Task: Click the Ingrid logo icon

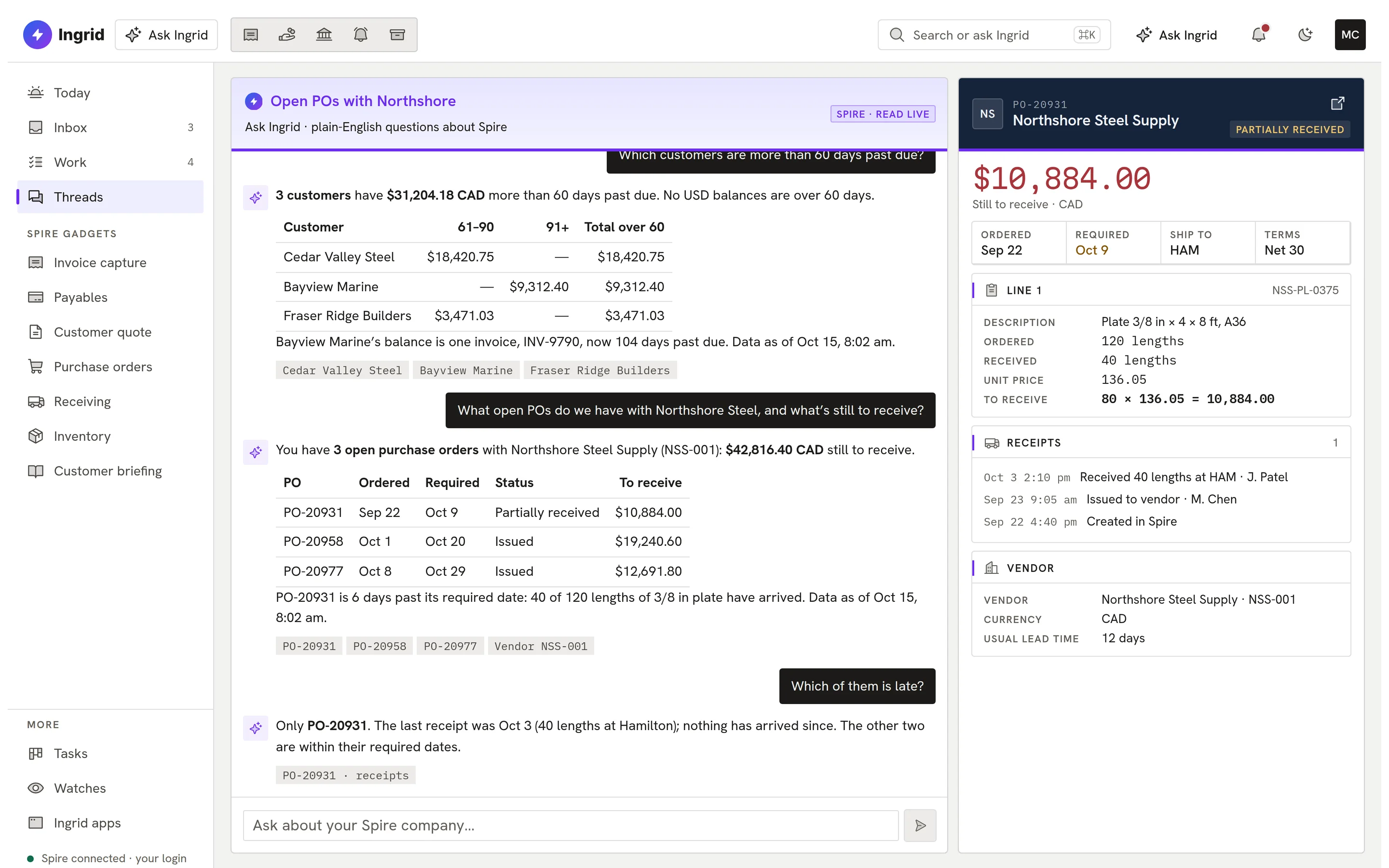Action: coord(37,35)
